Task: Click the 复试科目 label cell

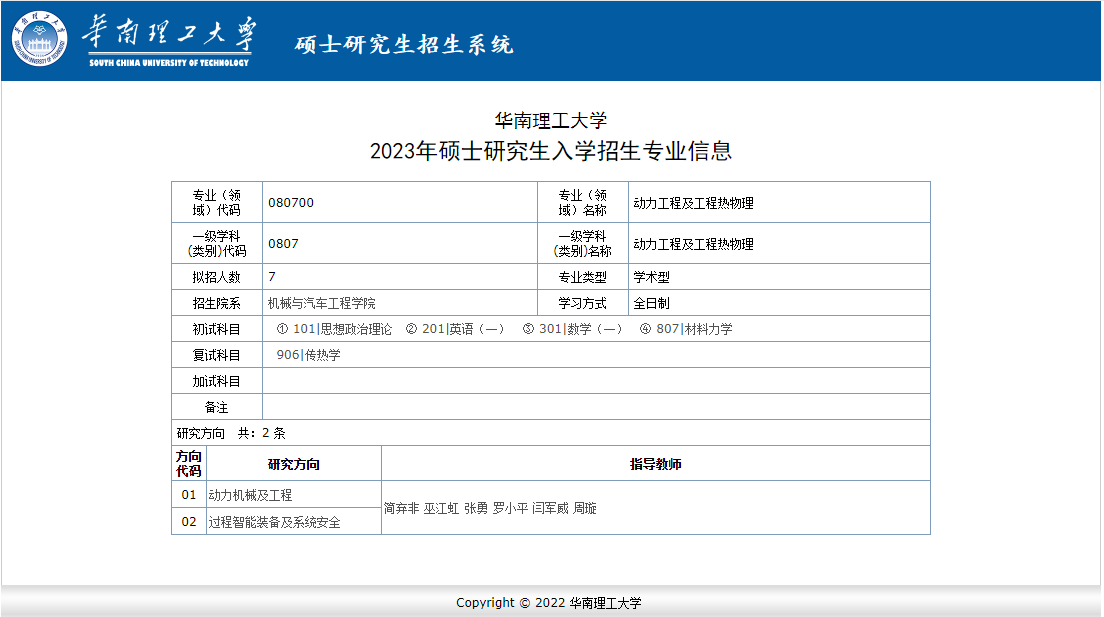Action: click(x=217, y=355)
